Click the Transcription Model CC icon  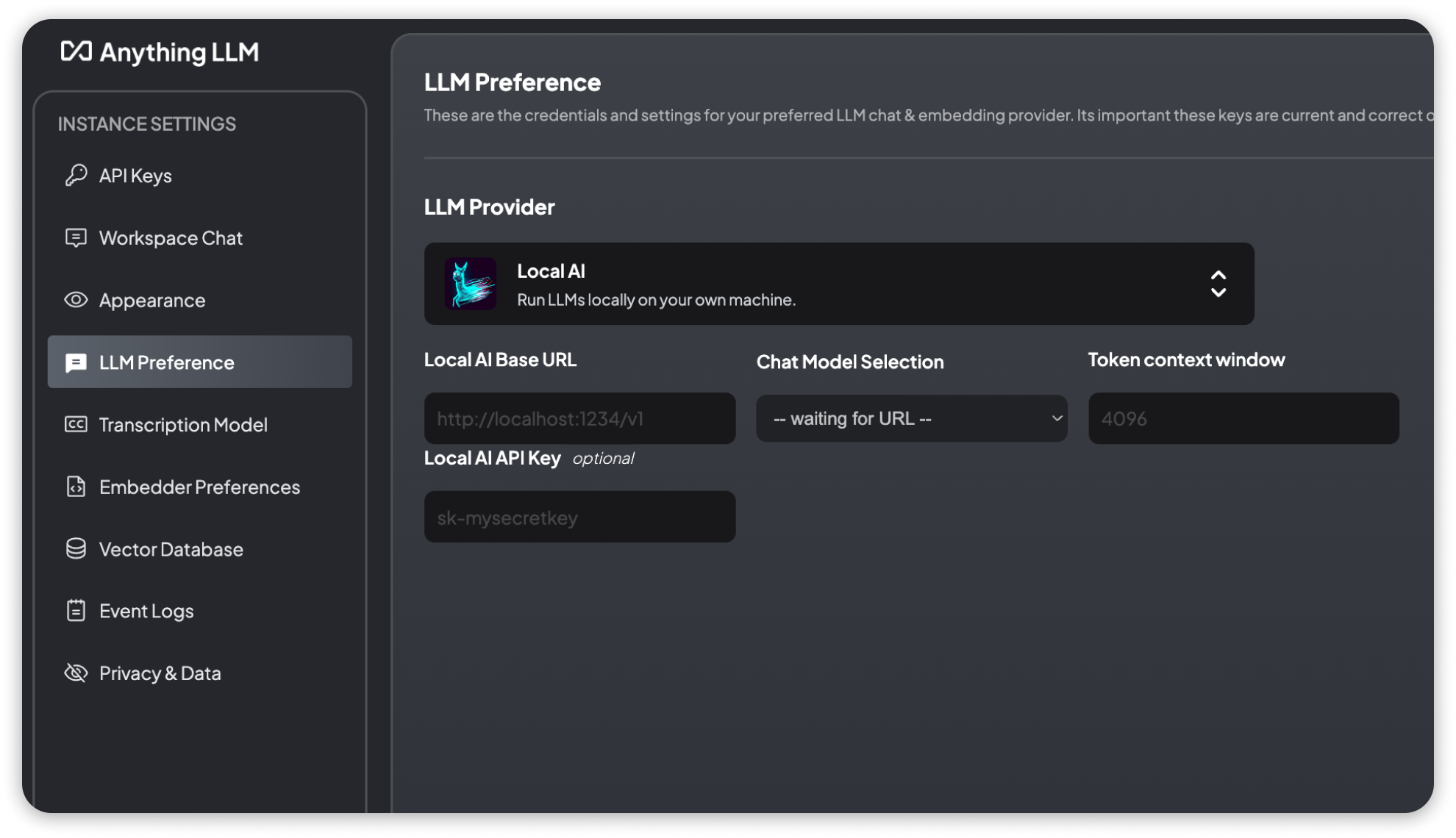pos(76,424)
